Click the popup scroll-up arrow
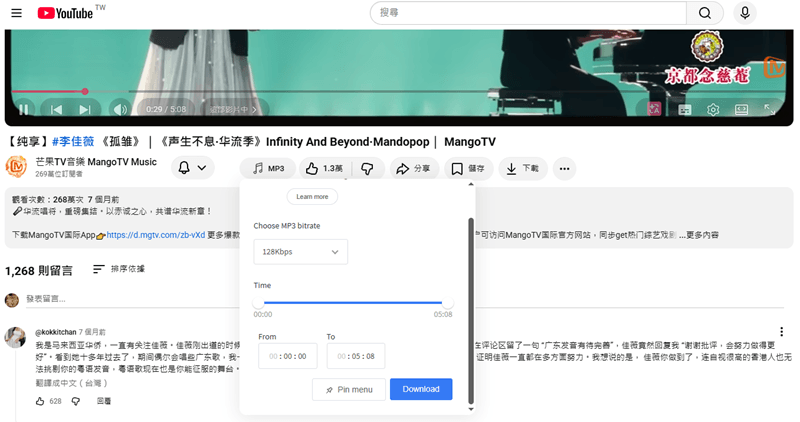Image resolution: width=800 pixels, height=422 pixels. (x=470, y=184)
